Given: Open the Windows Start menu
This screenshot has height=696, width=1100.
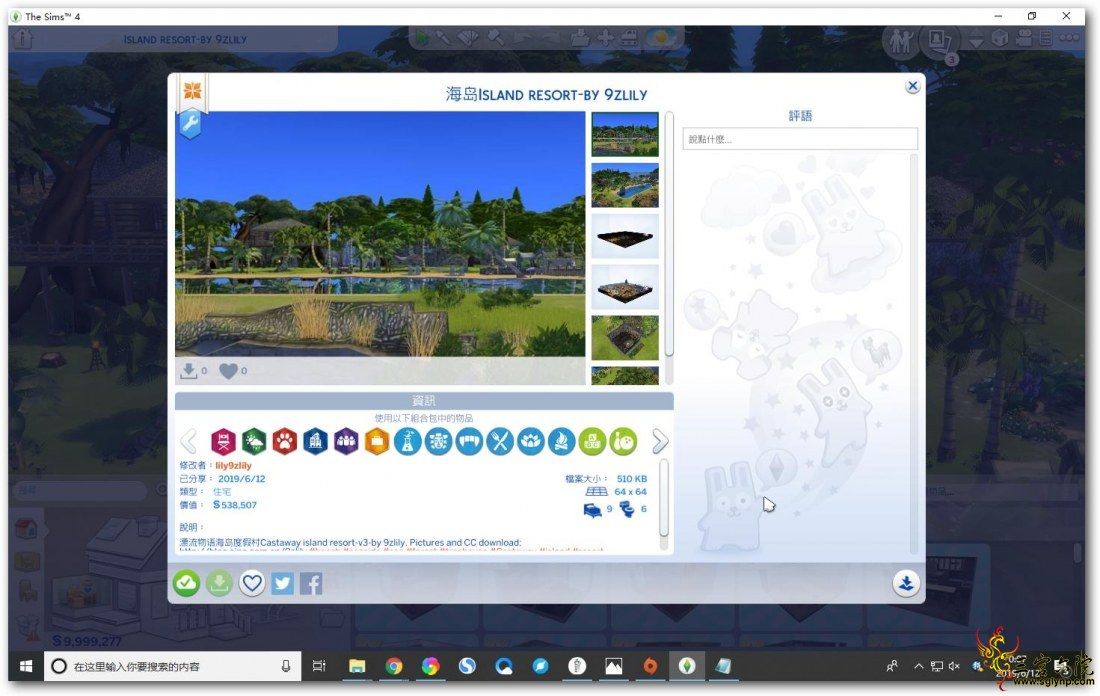Looking at the screenshot, I should pyautogui.click(x=26, y=667).
